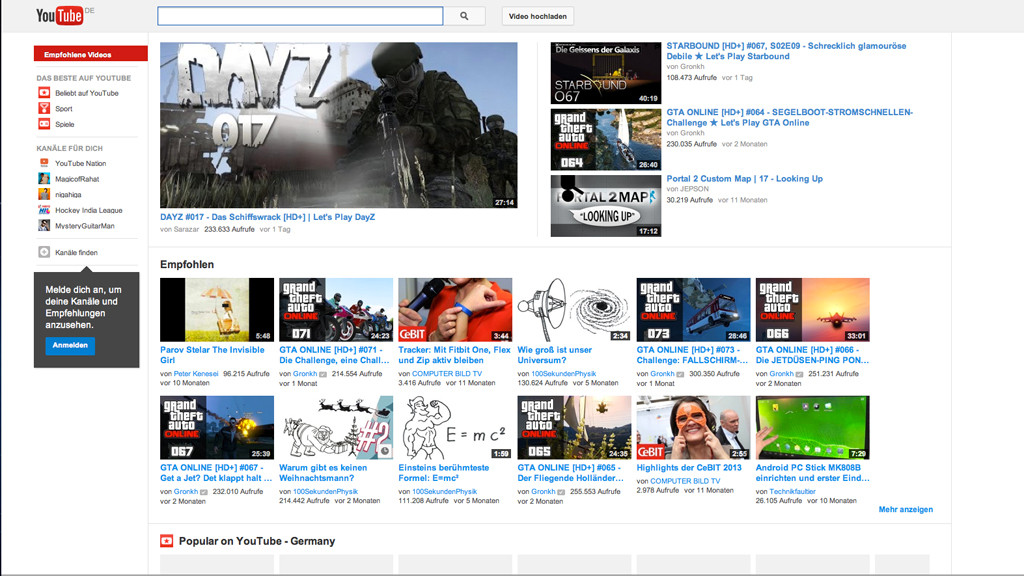This screenshot has height=576, width=1024.
Task: Open Beliebt auf YouTube in sidebar
Action: [87, 93]
